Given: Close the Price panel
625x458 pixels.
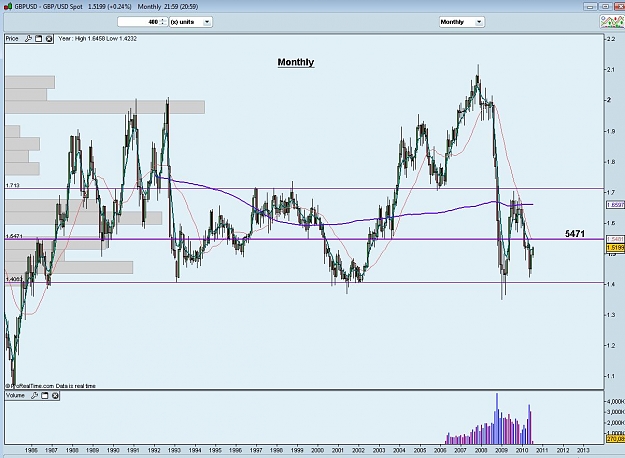Looking at the screenshot, I should point(49,39).
